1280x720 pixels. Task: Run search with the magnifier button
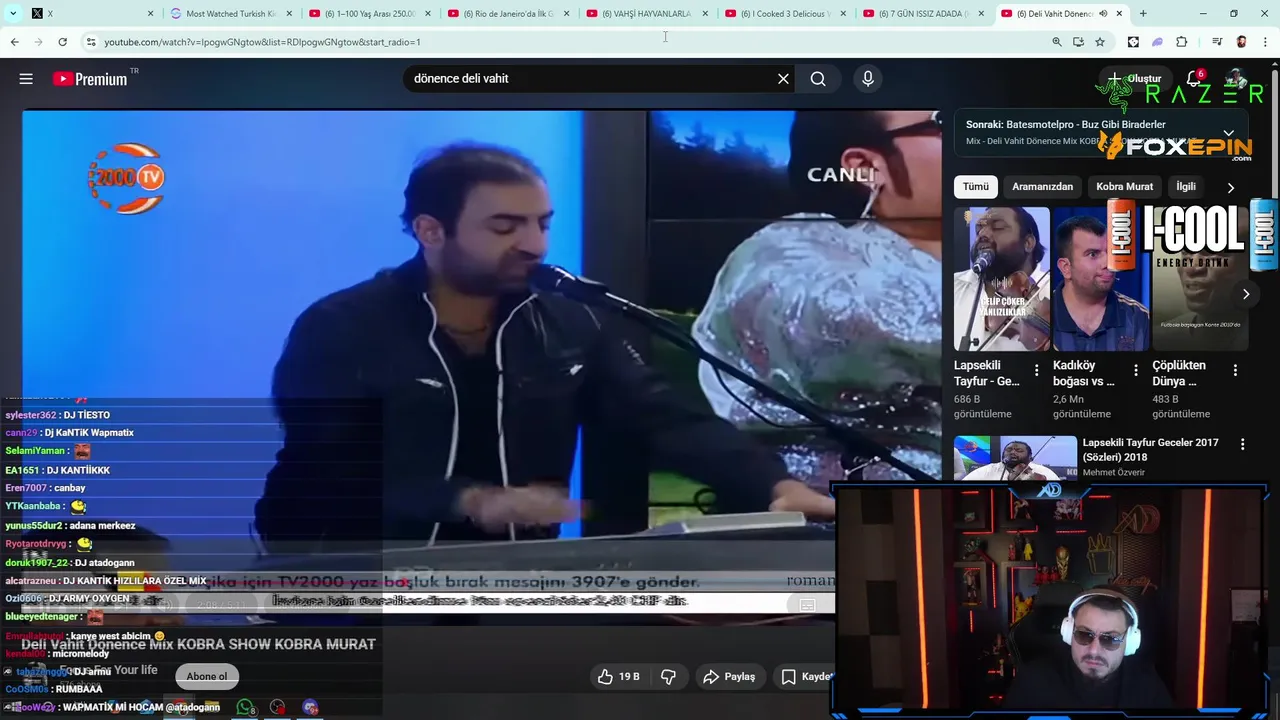[818, 79]
